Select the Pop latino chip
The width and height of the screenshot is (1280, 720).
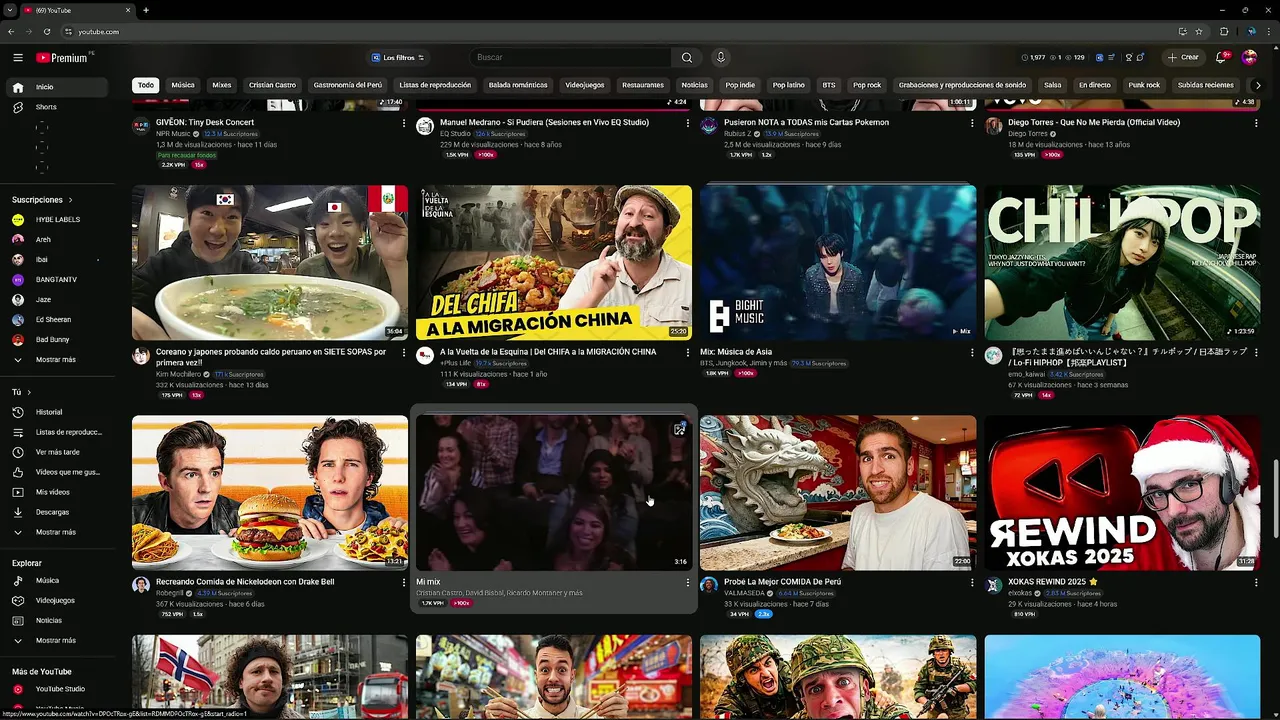click(788, 85)
